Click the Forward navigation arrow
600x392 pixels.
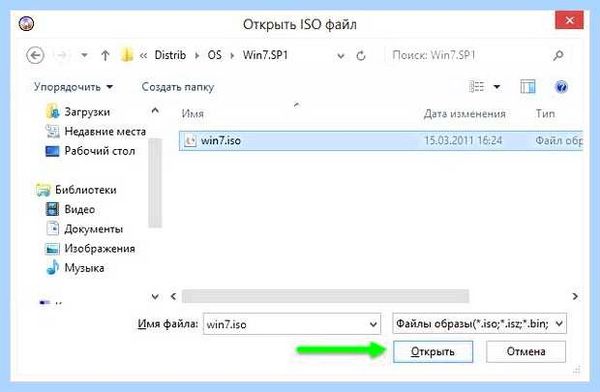pyautogui.click(x=62, y=56)
